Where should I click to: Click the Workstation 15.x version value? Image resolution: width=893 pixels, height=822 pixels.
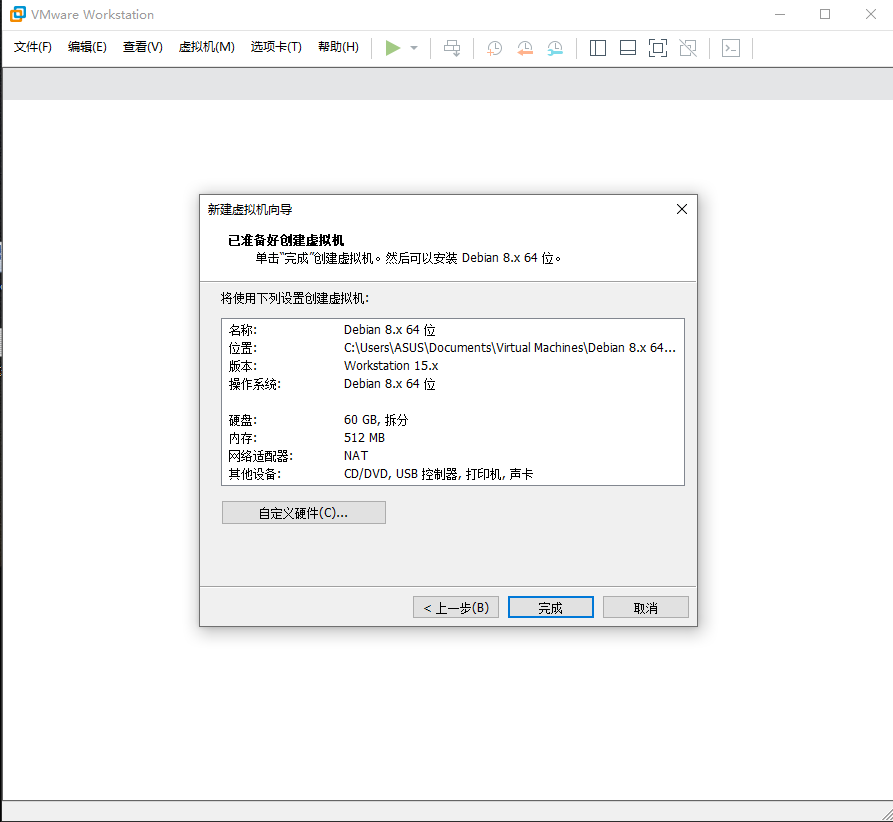(391, 366)
